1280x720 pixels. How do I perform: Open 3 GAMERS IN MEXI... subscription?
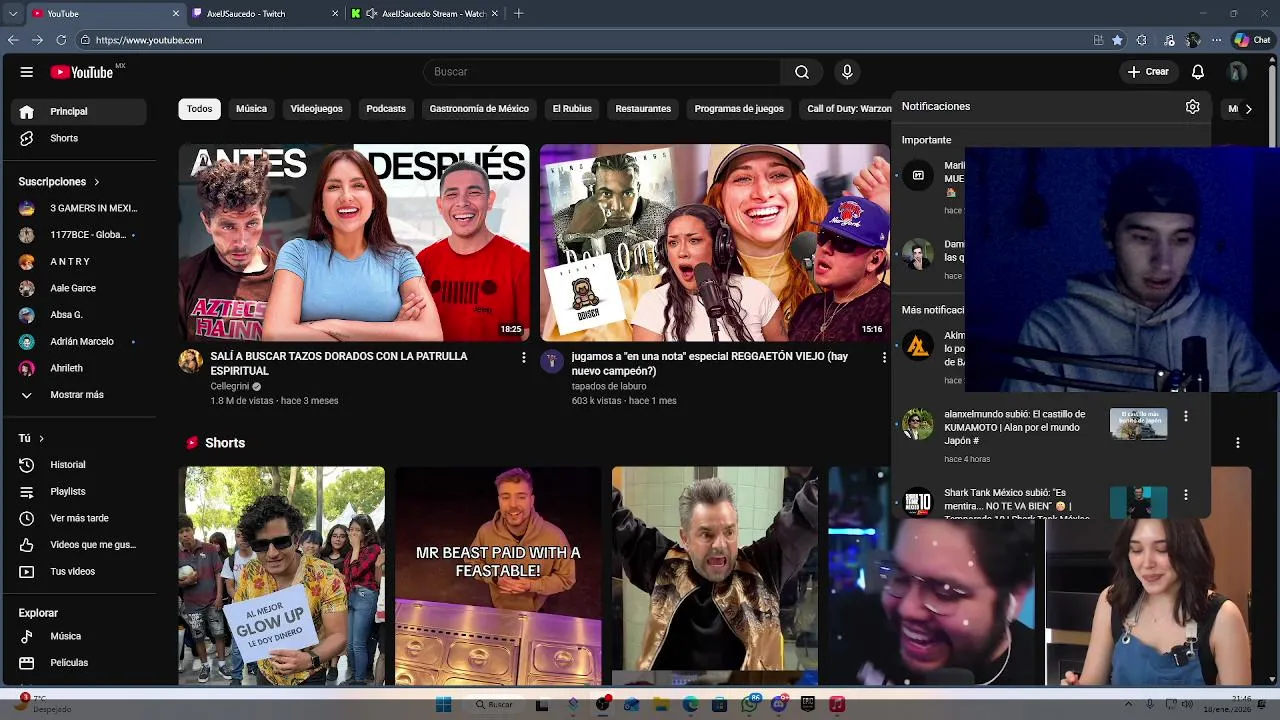(80, 208)
